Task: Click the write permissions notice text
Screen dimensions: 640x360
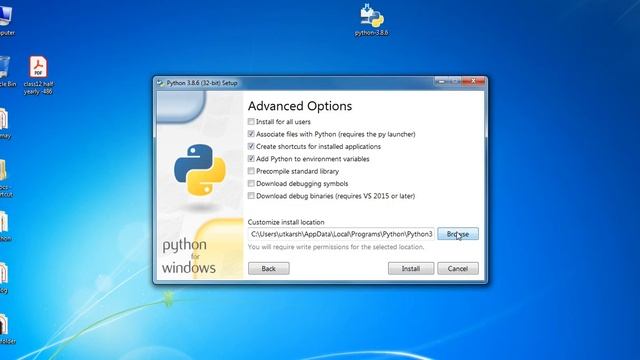Action: (336, 247)
